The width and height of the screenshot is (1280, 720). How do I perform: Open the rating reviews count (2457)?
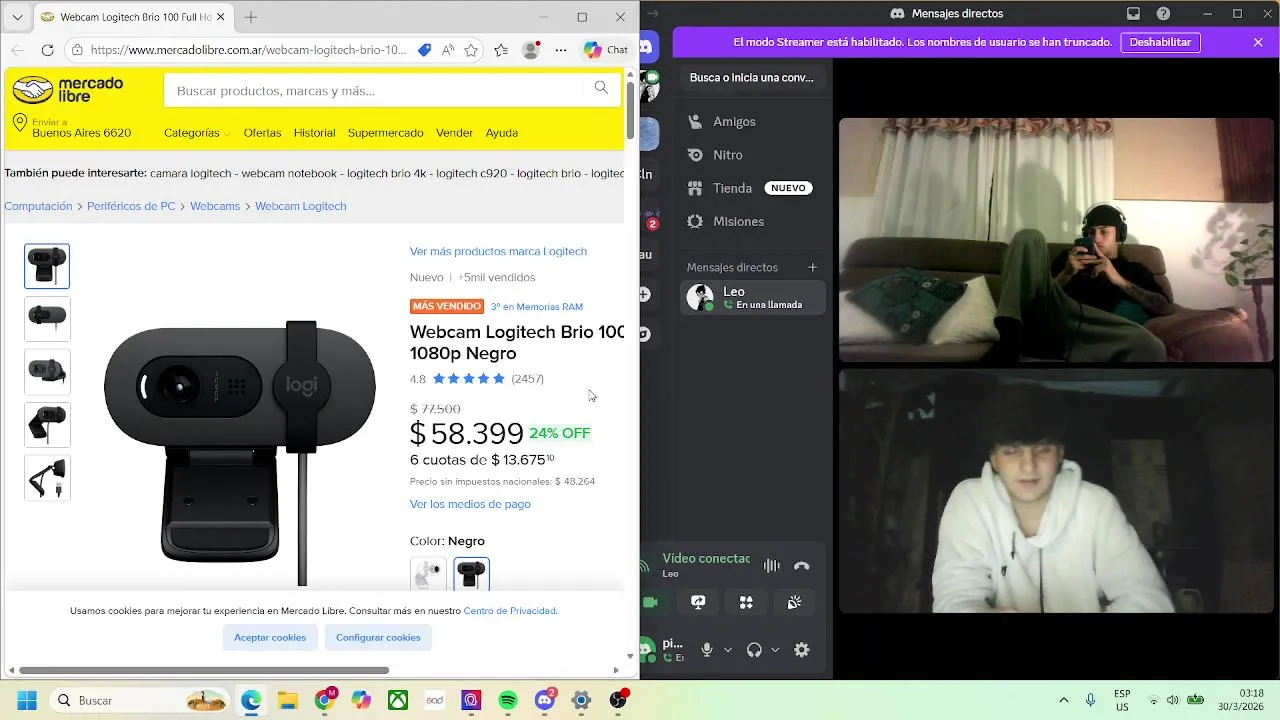coord(527,379)
